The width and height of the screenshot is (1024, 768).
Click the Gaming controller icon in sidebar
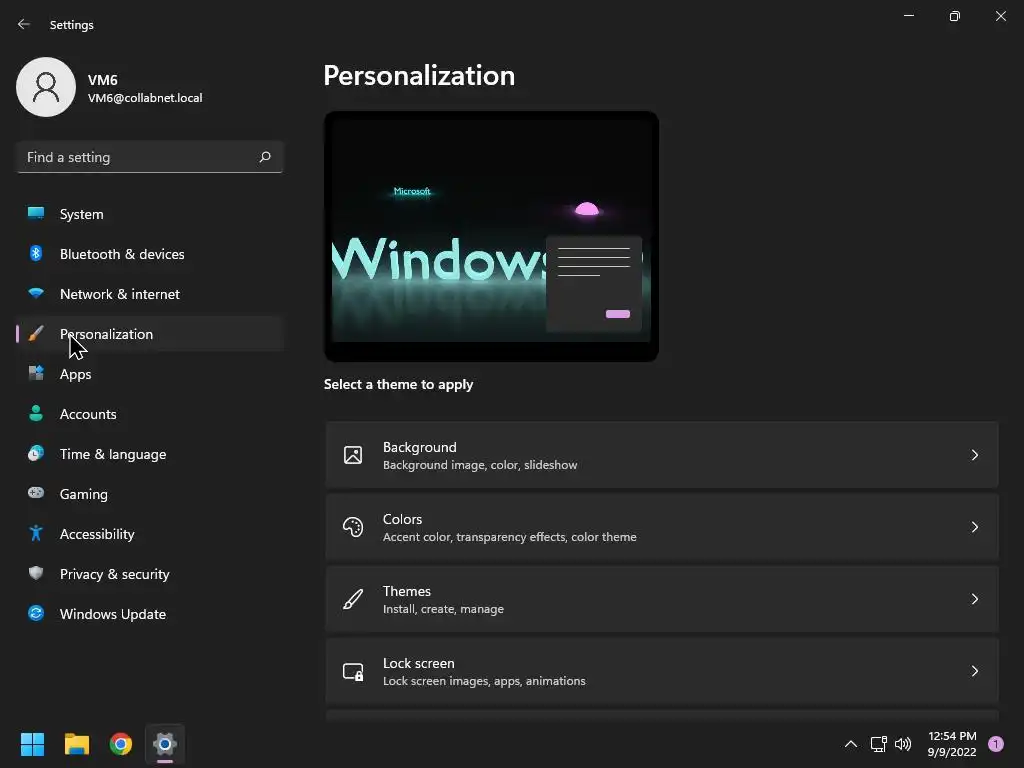[36, 492]
